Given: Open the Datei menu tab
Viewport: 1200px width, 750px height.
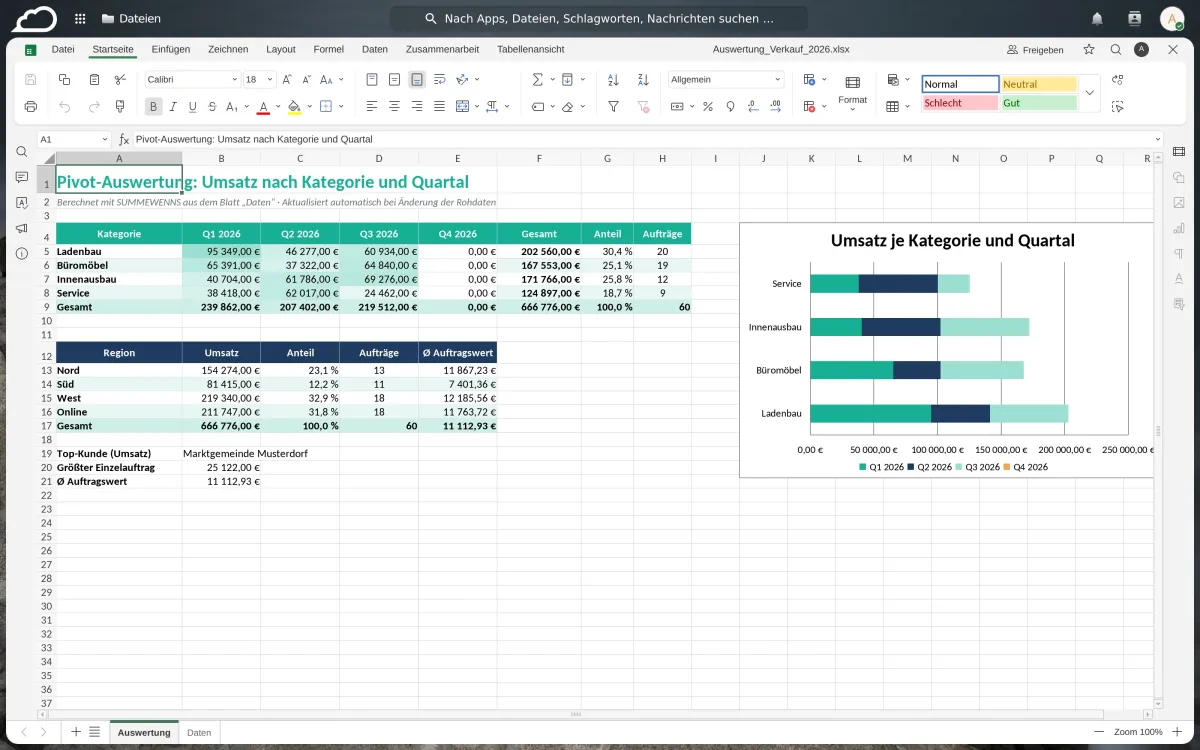Looking at the screenshot, I should click(x=63, y=49).
